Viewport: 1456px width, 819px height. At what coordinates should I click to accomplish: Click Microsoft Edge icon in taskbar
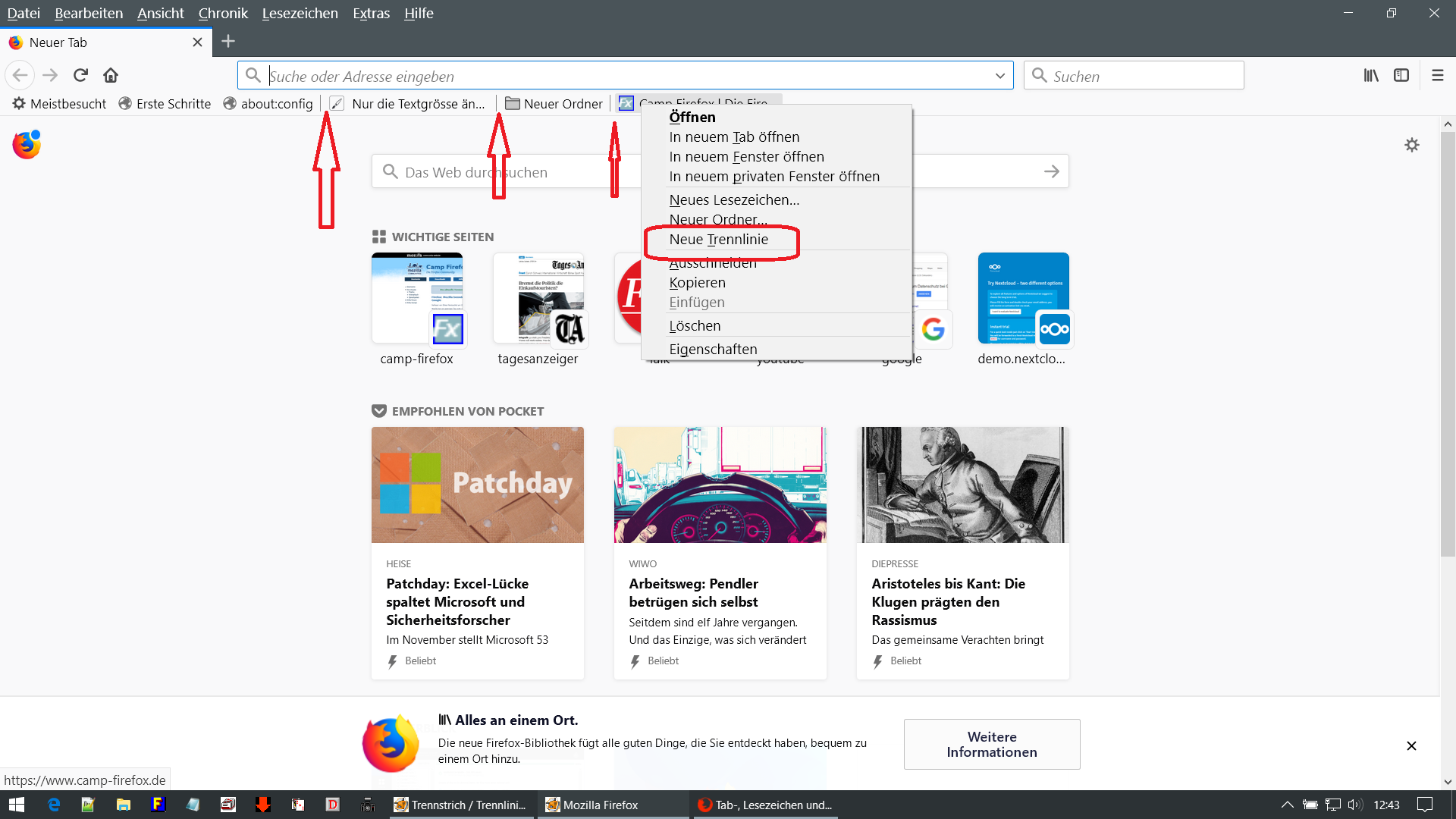(x=54, y=805)
